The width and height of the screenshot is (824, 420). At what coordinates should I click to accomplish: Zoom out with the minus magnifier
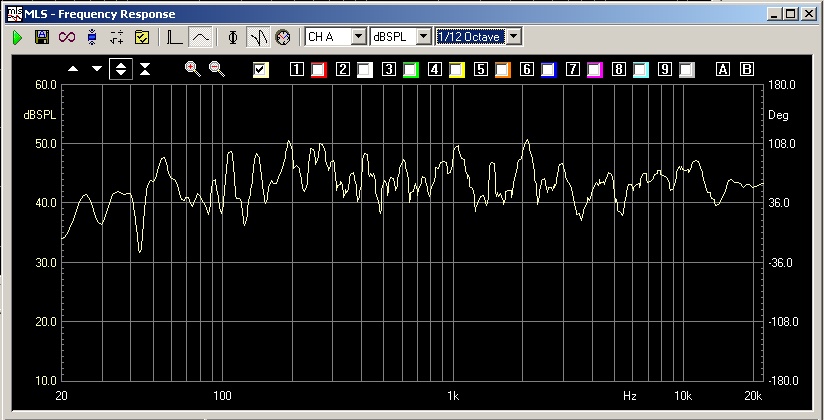(x=216, y=69)
